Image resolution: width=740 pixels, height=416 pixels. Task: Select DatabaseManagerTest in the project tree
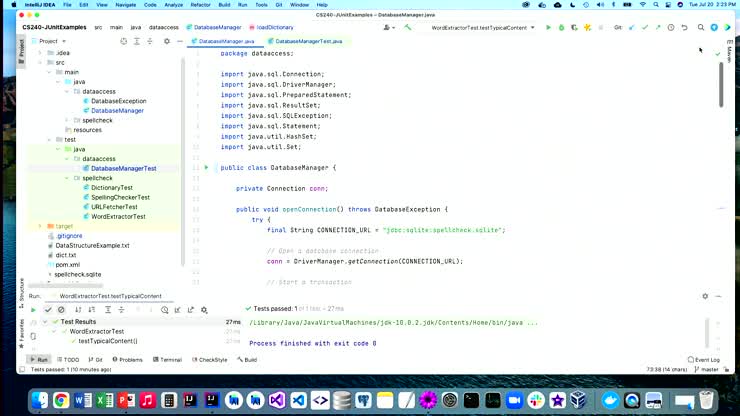pos(124,169)
